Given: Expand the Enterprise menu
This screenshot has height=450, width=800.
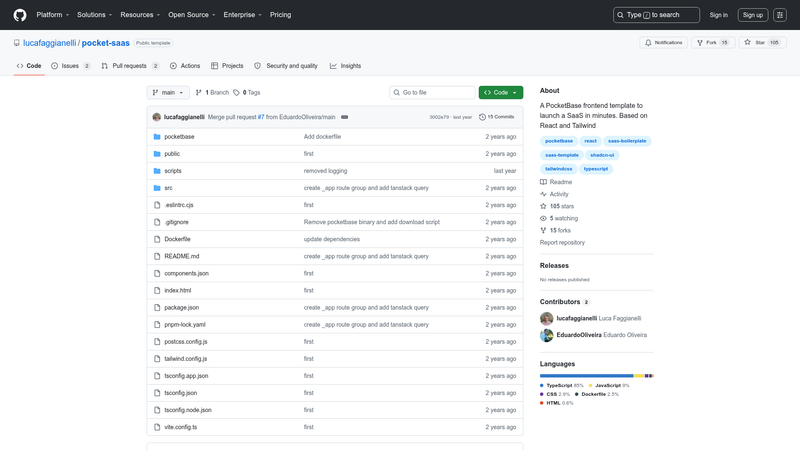Looking at the screenshot, I should point(242,15).
